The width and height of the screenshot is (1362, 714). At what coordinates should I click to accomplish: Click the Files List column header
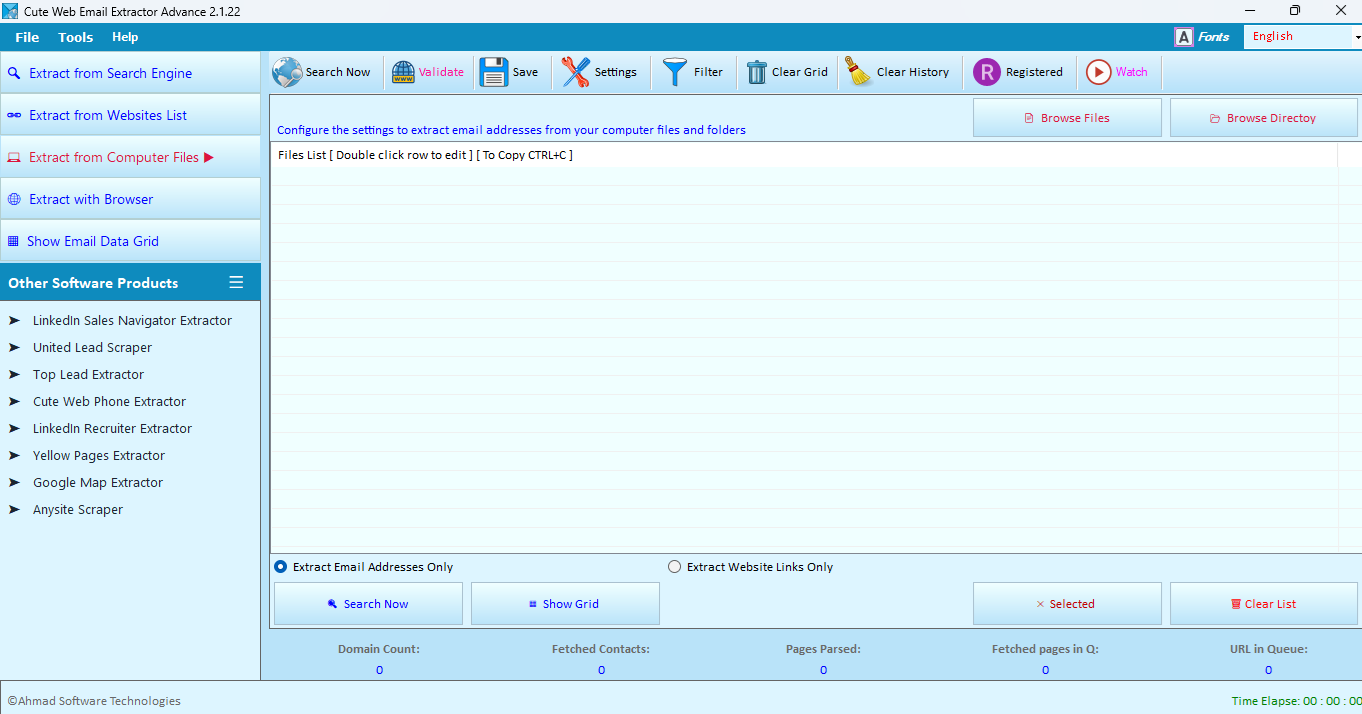coord(804,155)
